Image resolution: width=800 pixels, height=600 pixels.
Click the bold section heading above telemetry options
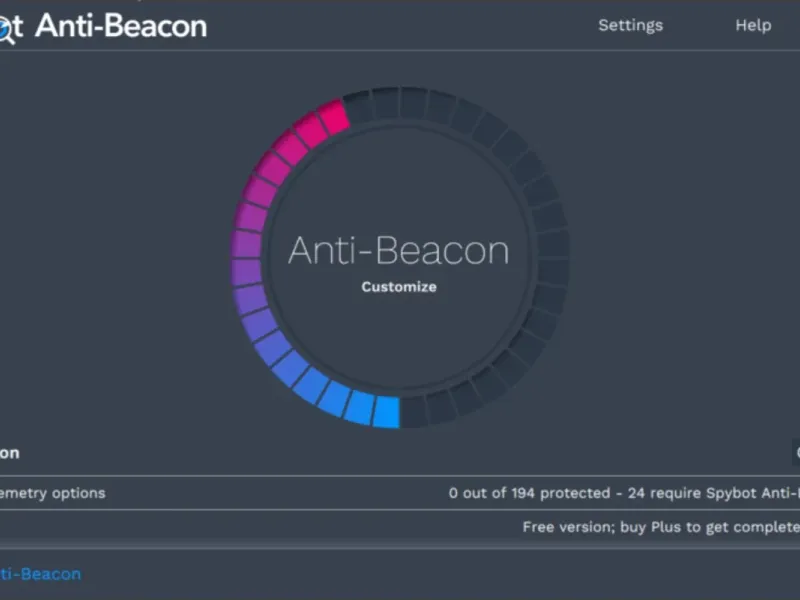pos(9,453)
